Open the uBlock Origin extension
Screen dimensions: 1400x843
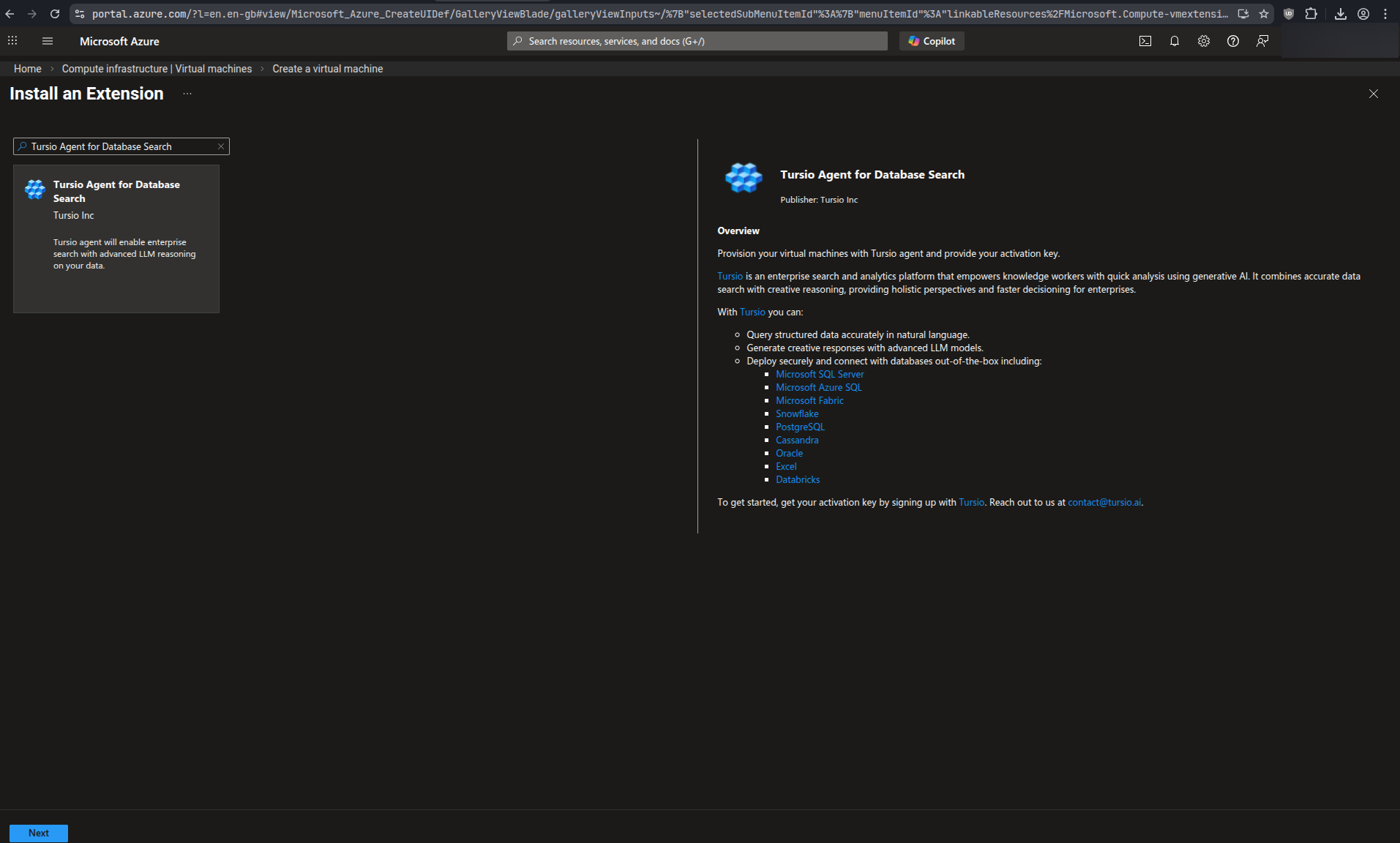coord(1288,14)
